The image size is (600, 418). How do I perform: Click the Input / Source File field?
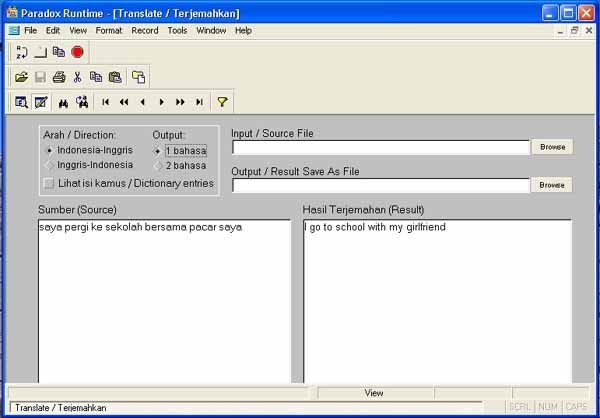coord(381,147)
